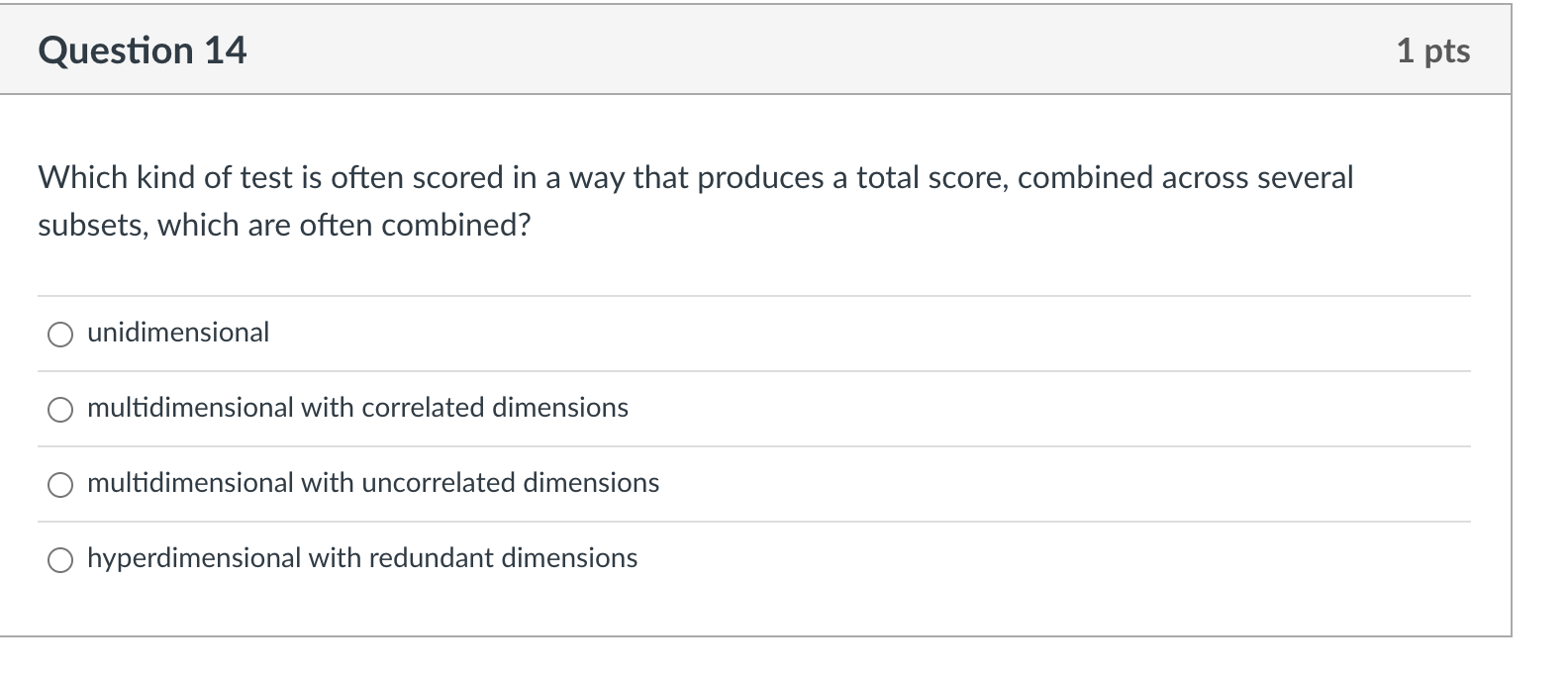This screenshot has width=1568, height=677.
Task: Pick multidimensional with uncorrelated dimensions radio button
Action: click(60, 485)
